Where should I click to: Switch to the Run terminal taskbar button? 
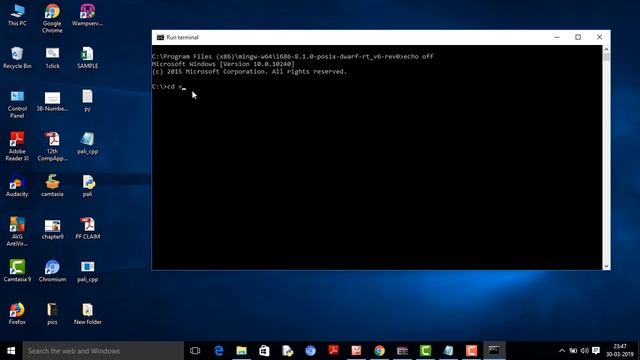coord(494,351)
